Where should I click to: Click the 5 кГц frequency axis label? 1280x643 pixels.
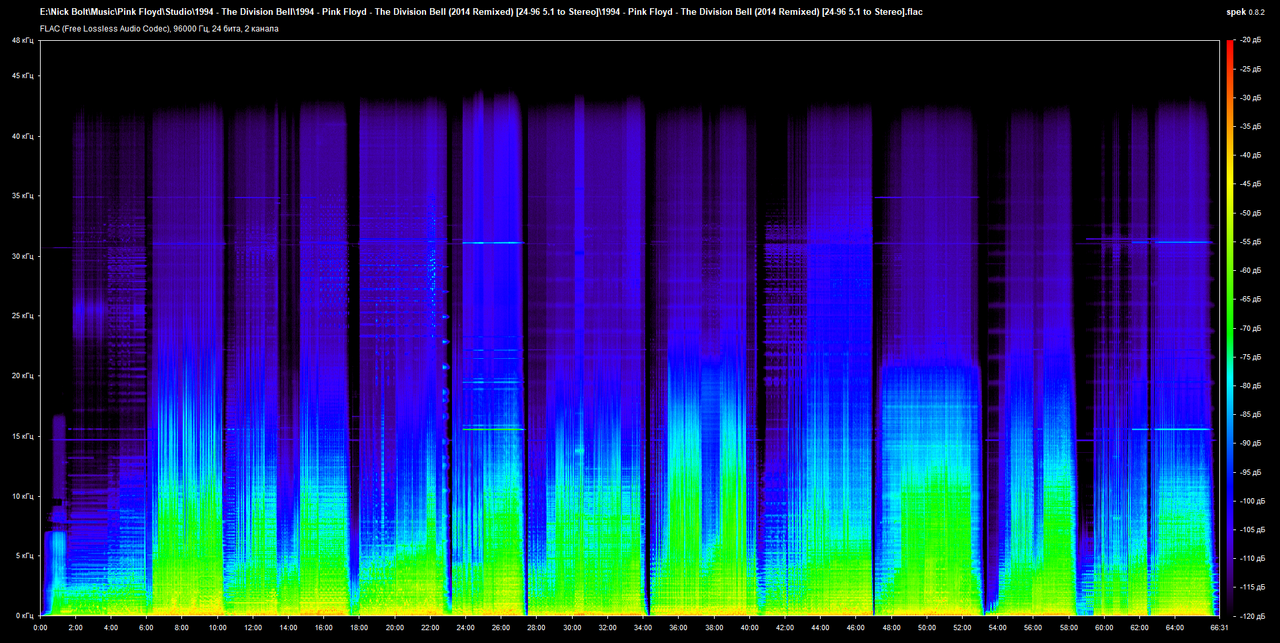pyautogui.click(x=25, y=556)
